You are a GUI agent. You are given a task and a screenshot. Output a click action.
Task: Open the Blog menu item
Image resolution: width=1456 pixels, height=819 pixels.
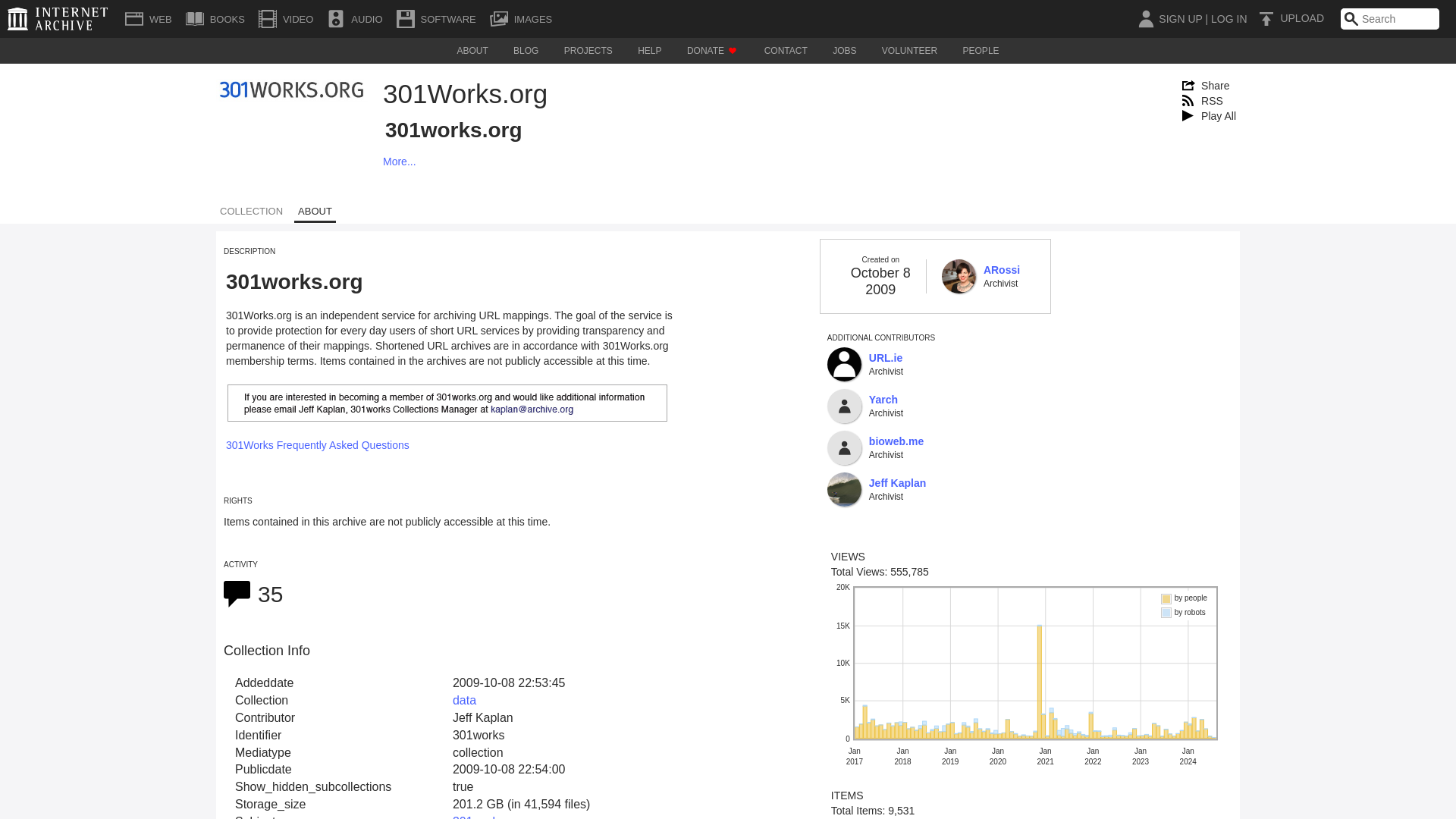(526, 51)
